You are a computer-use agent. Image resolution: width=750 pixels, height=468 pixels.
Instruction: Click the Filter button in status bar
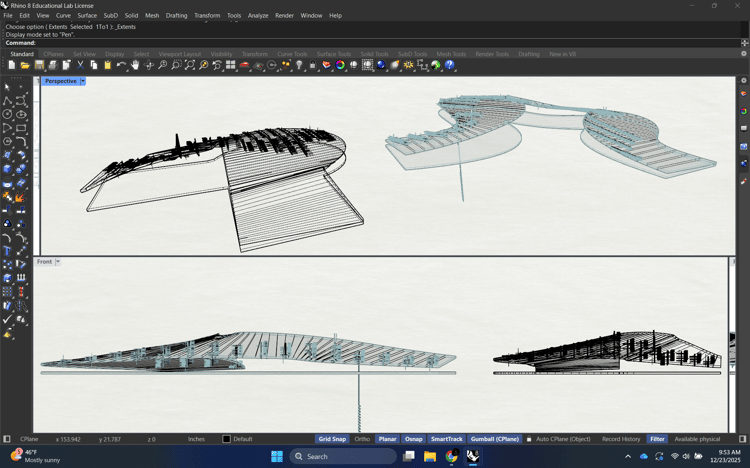coord(657,439)
